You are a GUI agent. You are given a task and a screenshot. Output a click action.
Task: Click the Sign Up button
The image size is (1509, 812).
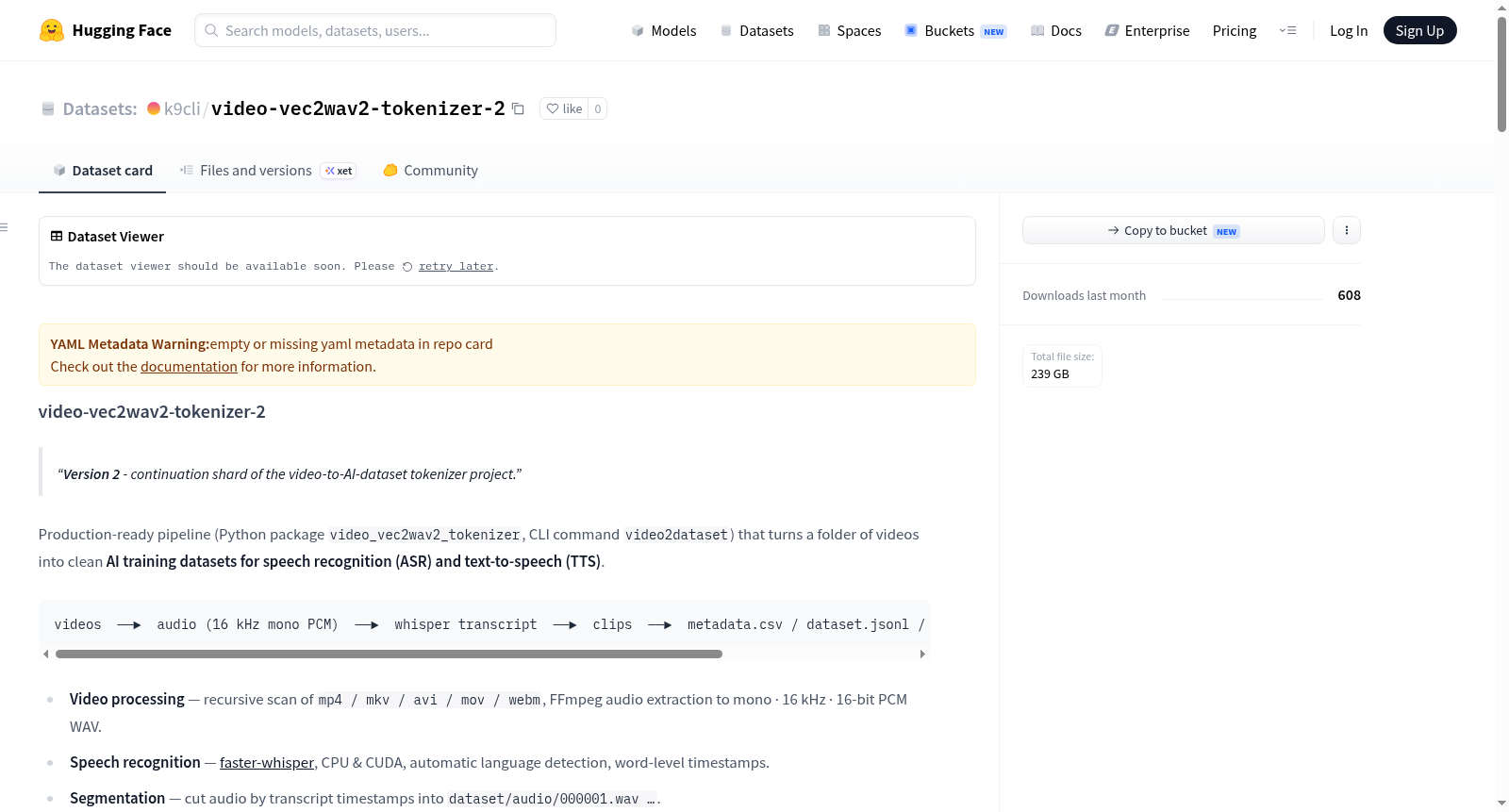click(1419, 30)
